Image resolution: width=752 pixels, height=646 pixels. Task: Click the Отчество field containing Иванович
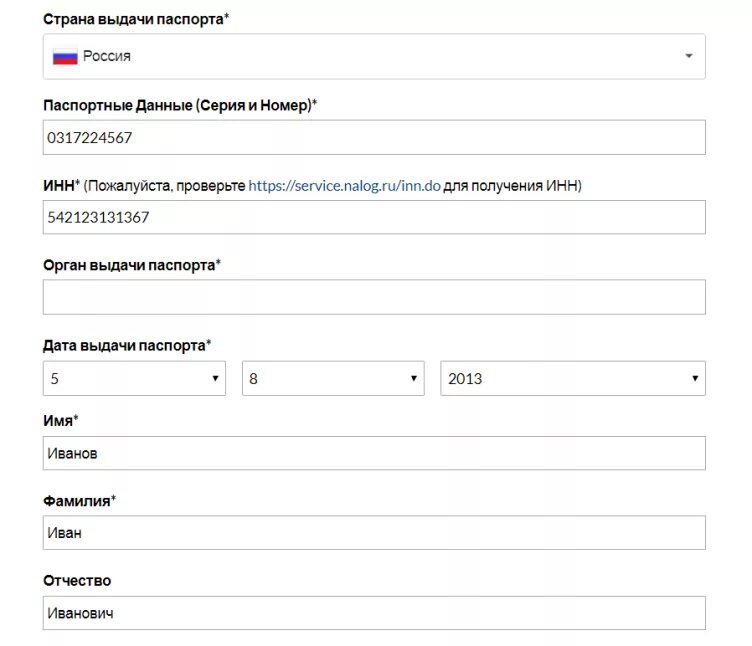(373, 613)
